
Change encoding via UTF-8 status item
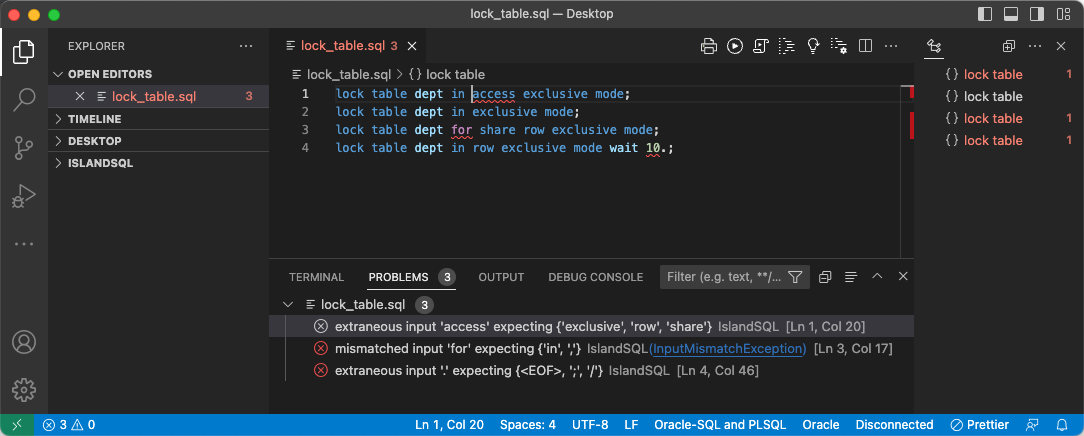[x=590, y=425]
